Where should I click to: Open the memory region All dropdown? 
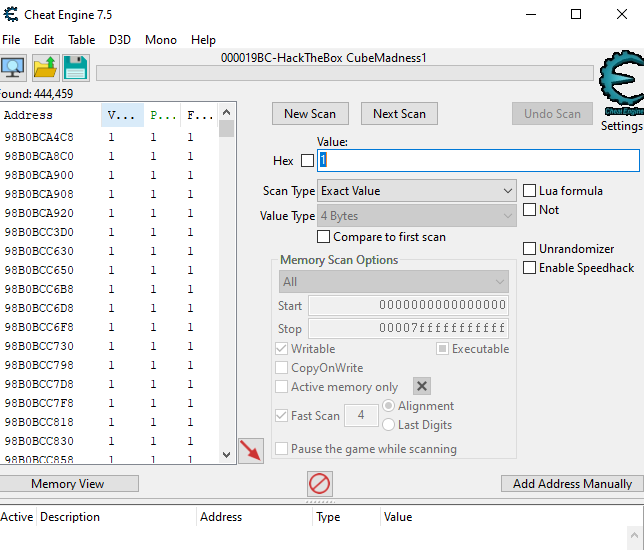[x=393, y=282]
